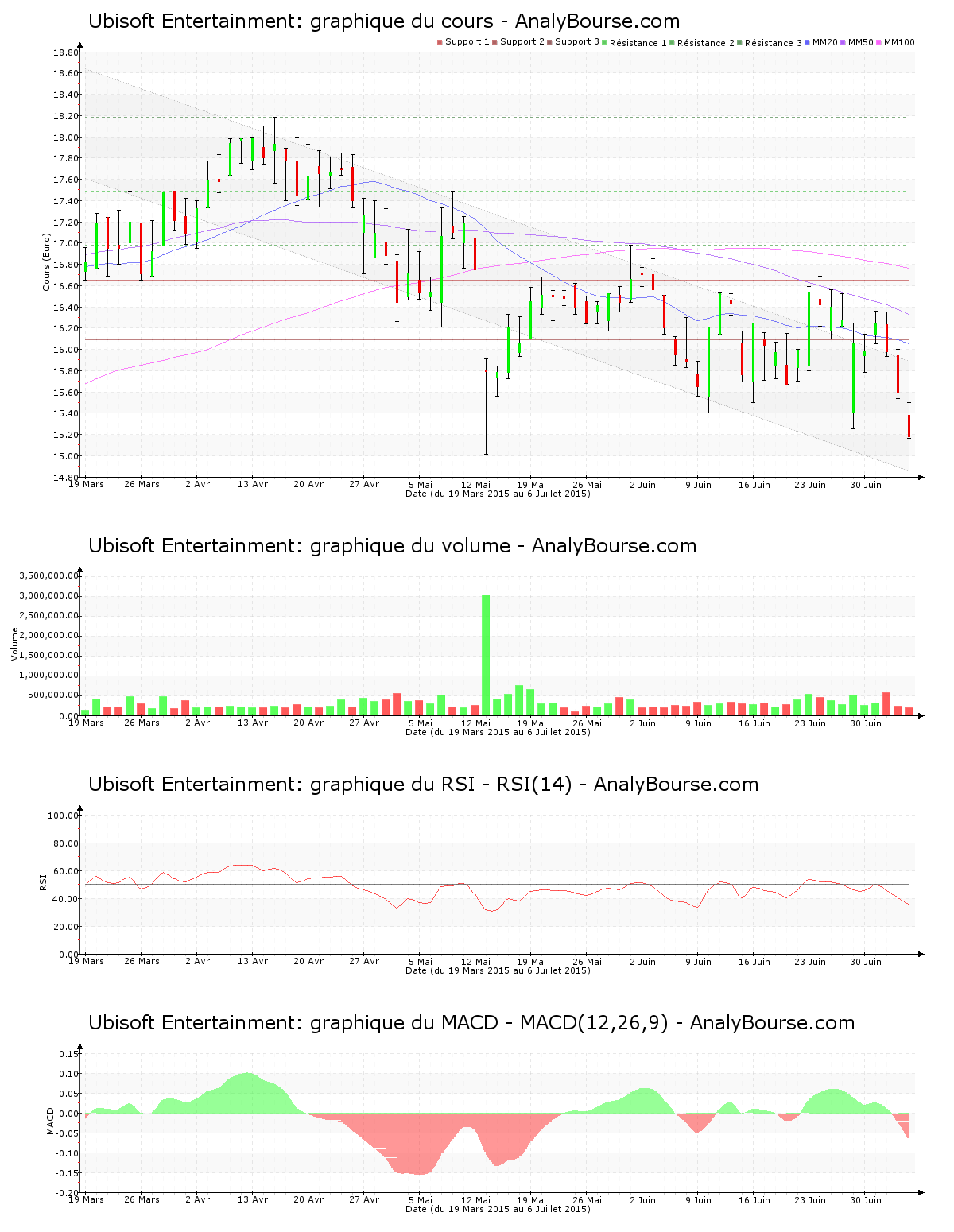
Task: Click the 'graphique du cours' chart title
Action: click(x=384, y=21)
